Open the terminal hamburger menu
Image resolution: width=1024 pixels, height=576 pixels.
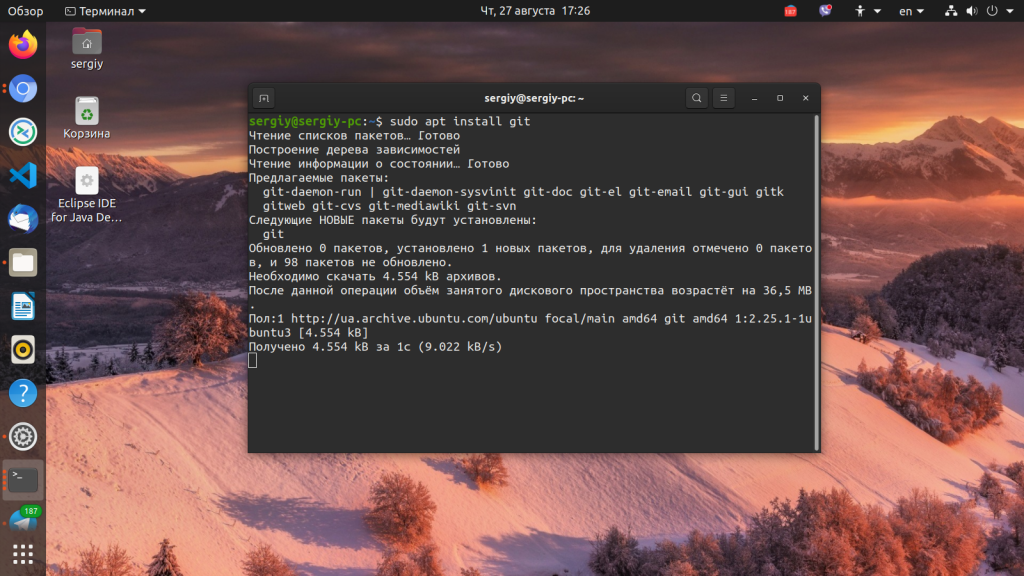723,98
